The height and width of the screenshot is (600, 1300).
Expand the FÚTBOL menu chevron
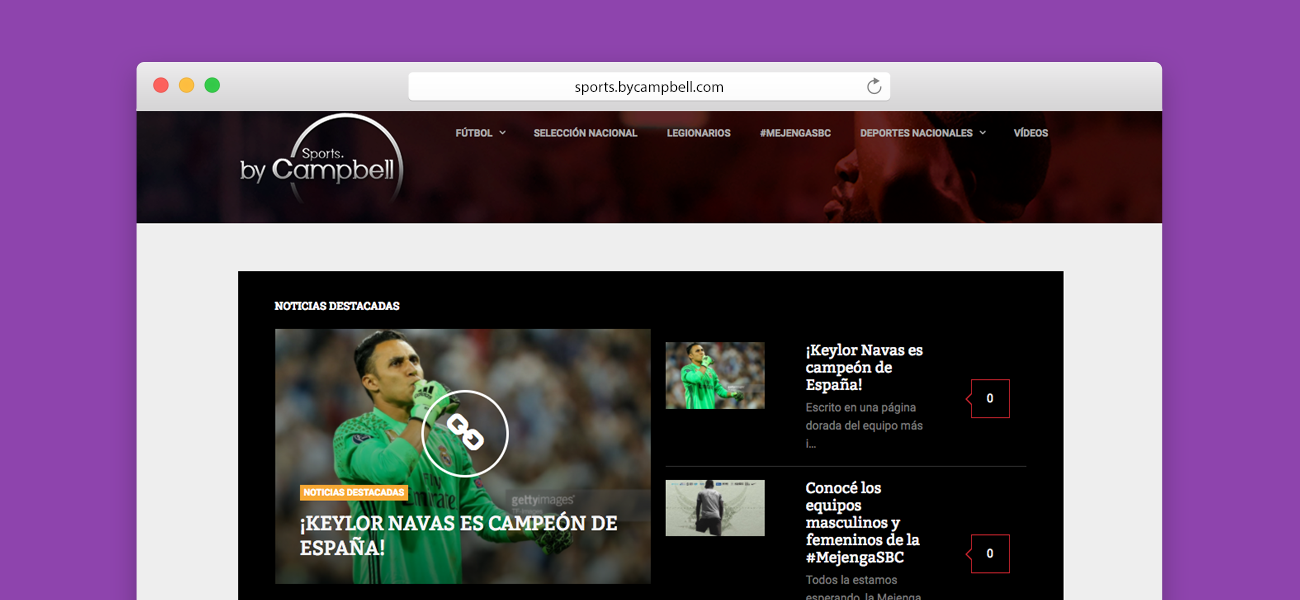coord(502,133)
